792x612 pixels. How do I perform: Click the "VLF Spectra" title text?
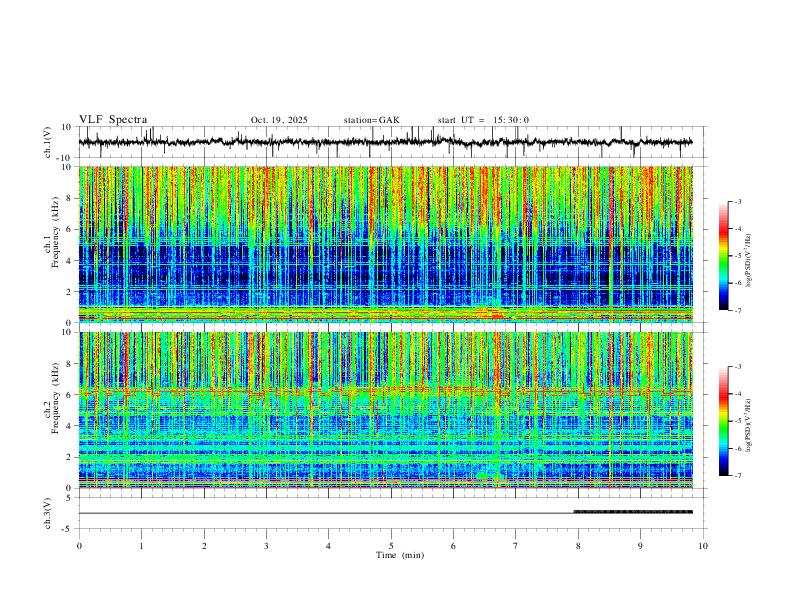pyautogui.click(x=113, y=119)
